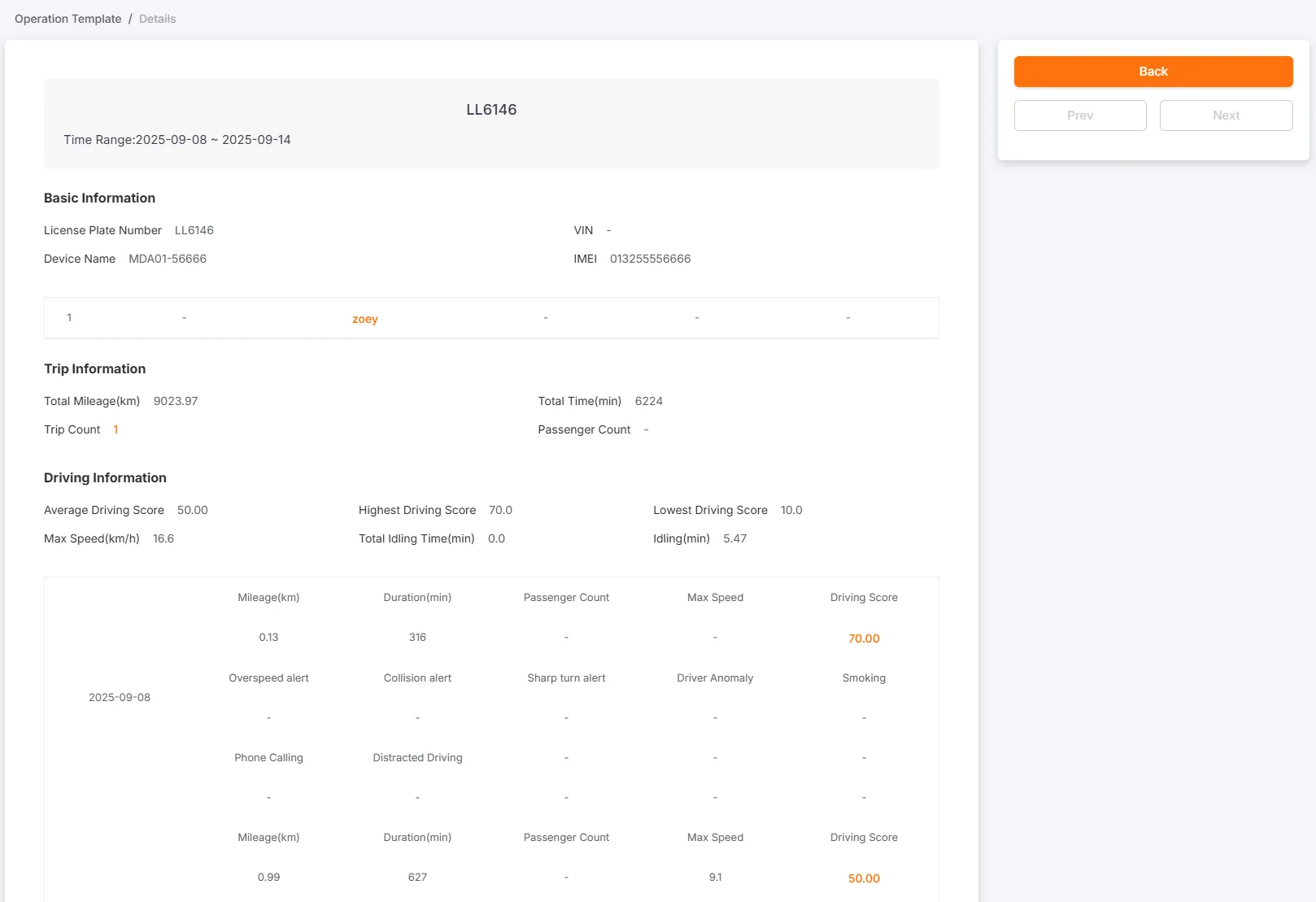1316x902 pixels.
Task: Click the Max Speed value 9.1
Action: pos(715,877)
